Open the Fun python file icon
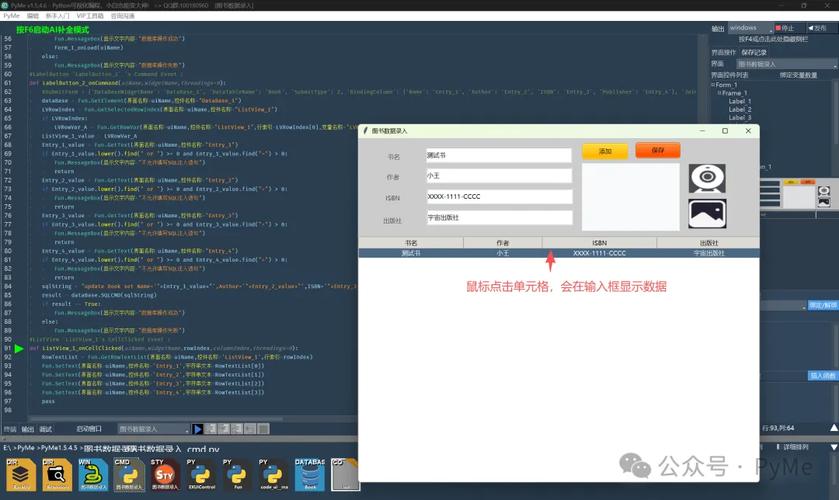This screenshot has width=839, height=500. pyautogui.click(x=237, y=474)
